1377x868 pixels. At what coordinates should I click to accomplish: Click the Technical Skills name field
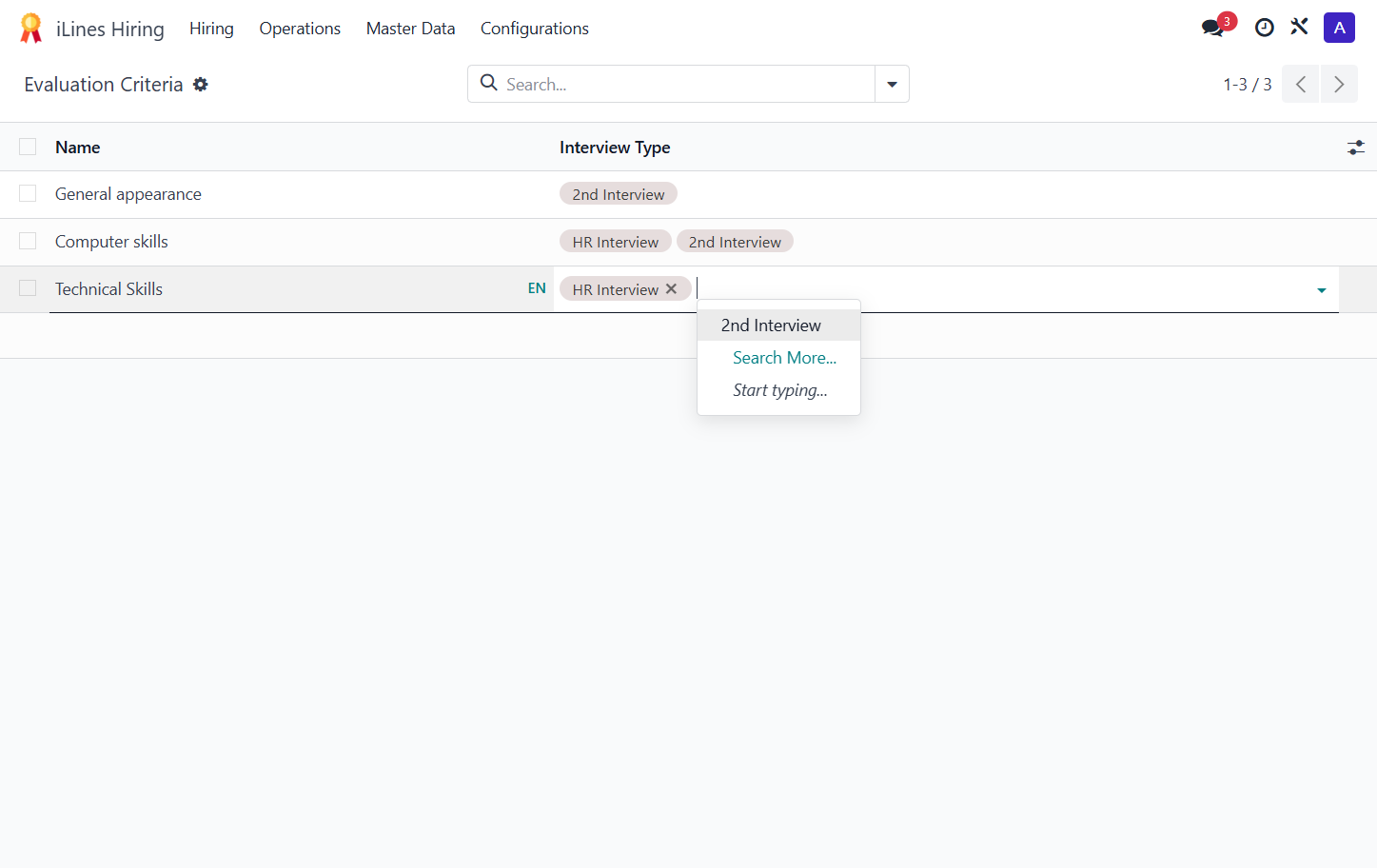coord(287,289)
